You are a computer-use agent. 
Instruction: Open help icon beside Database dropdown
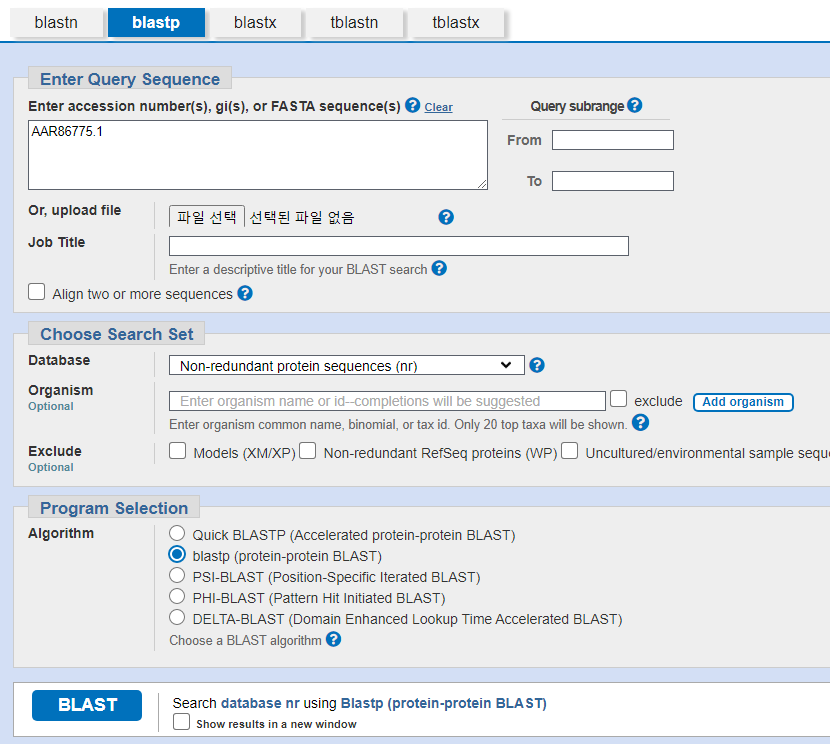point(537,365)
